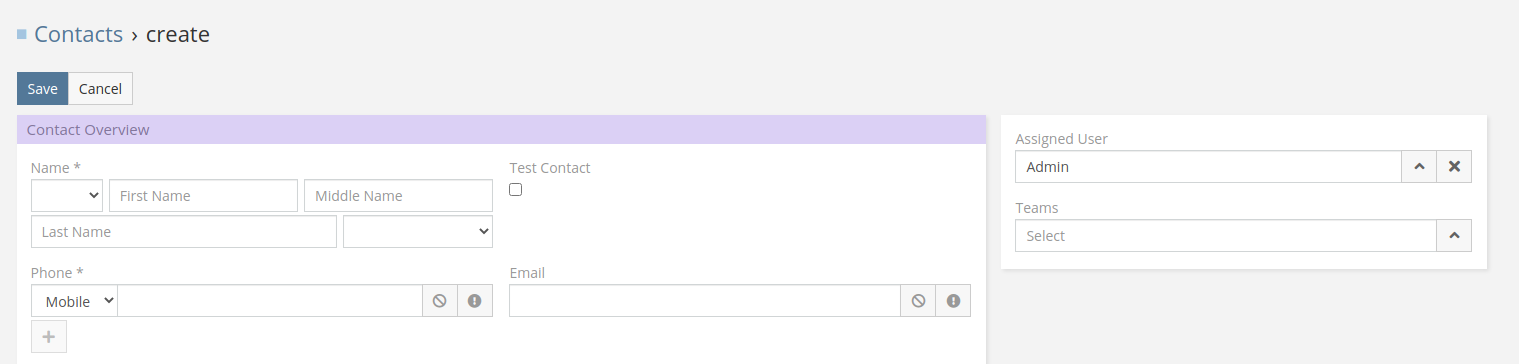Go back to Contacts breadcrumb link

(79, 34)
